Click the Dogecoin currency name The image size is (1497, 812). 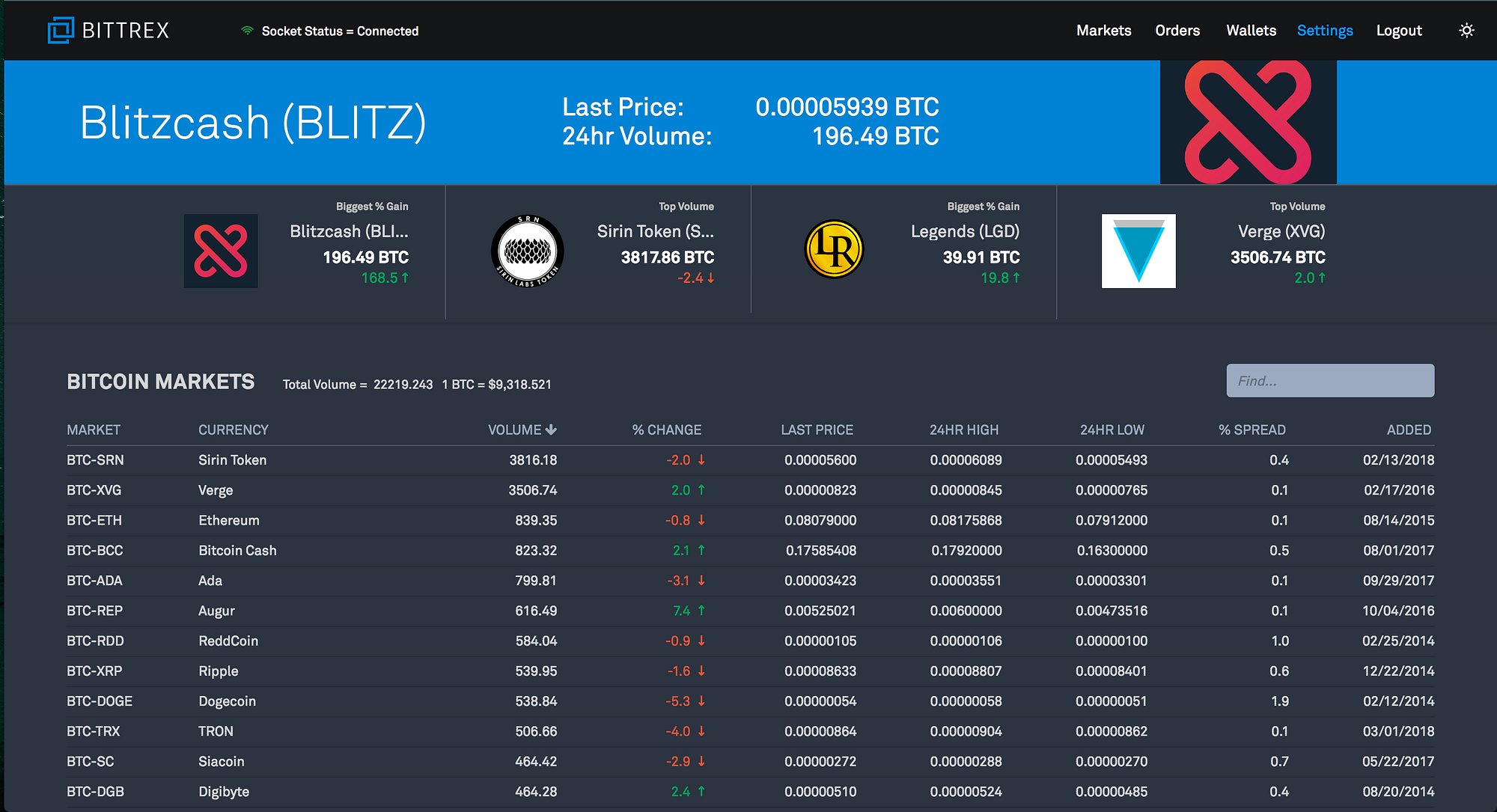tap(227, 701)
